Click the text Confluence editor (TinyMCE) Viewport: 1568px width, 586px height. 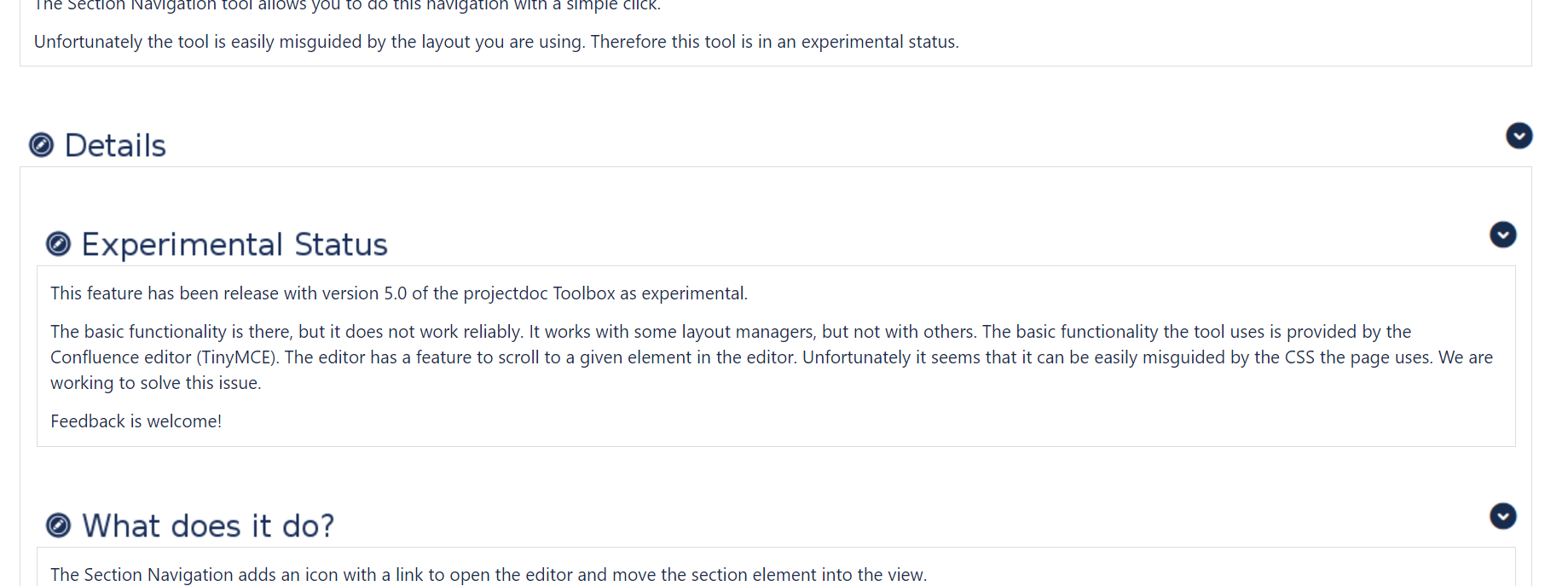pos(164,357)
